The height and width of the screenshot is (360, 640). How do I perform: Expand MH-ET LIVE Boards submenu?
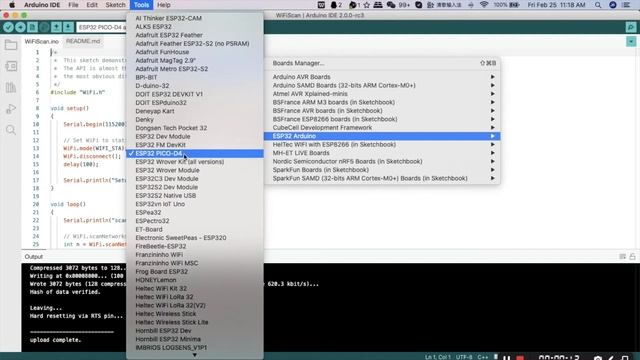(382, 153)
